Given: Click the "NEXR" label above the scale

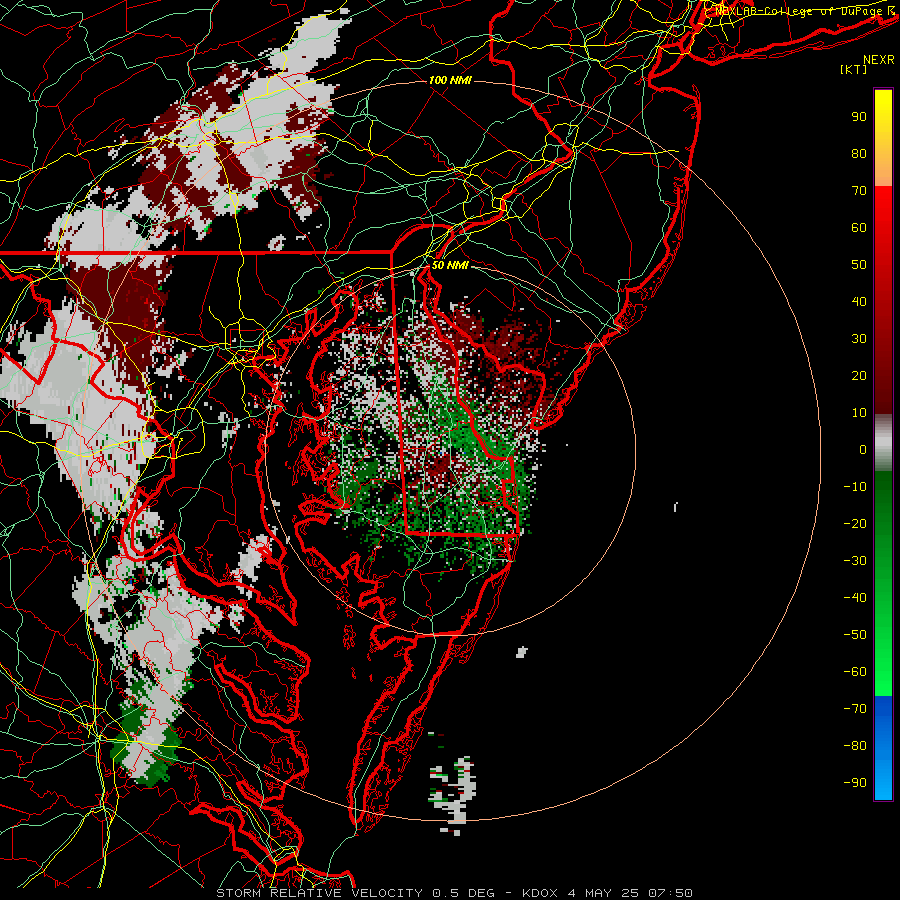Looking at the screenshot, I should [878, 60].
